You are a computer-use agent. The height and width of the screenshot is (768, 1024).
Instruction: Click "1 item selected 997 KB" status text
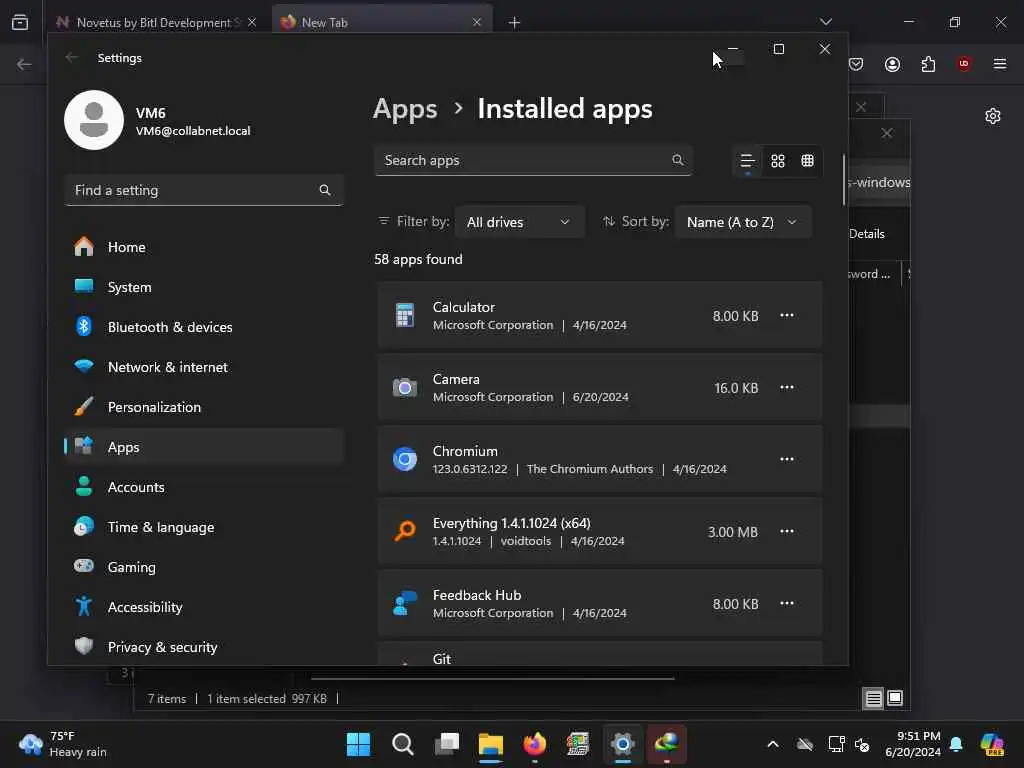(266, 699)
